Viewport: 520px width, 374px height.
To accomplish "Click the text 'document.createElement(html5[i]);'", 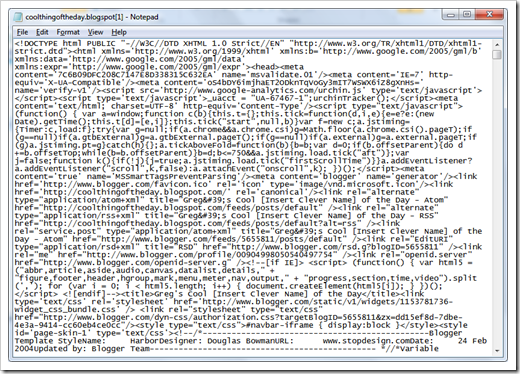I will 326,286.
